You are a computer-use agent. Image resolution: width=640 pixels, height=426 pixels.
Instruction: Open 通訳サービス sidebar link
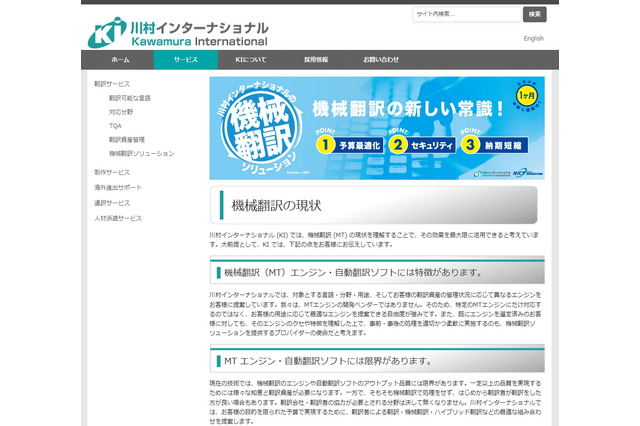(112, 203)
